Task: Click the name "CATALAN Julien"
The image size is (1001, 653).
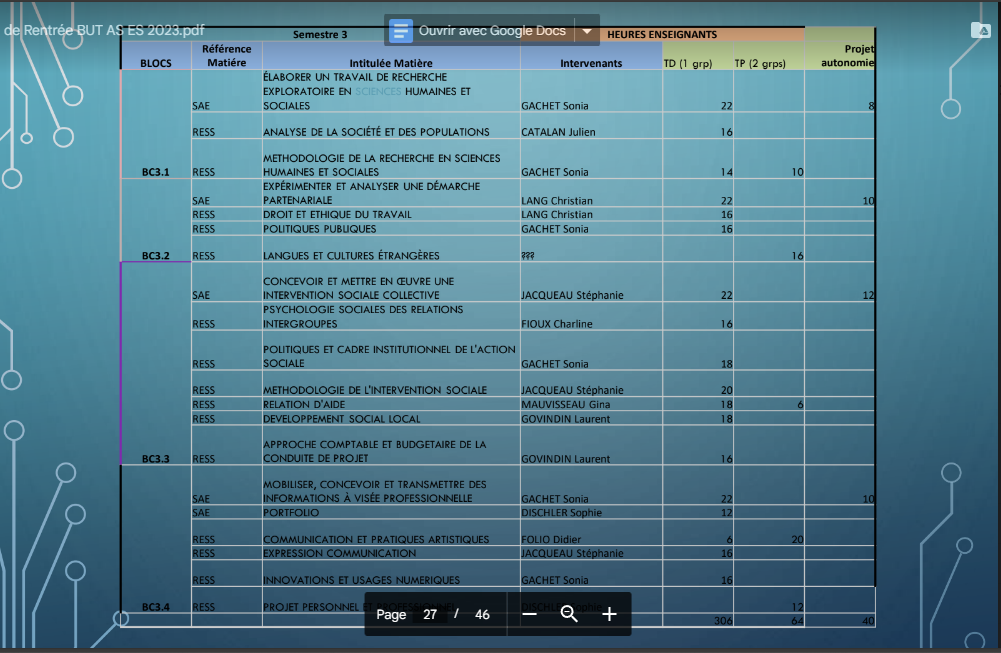Action: 559,132
